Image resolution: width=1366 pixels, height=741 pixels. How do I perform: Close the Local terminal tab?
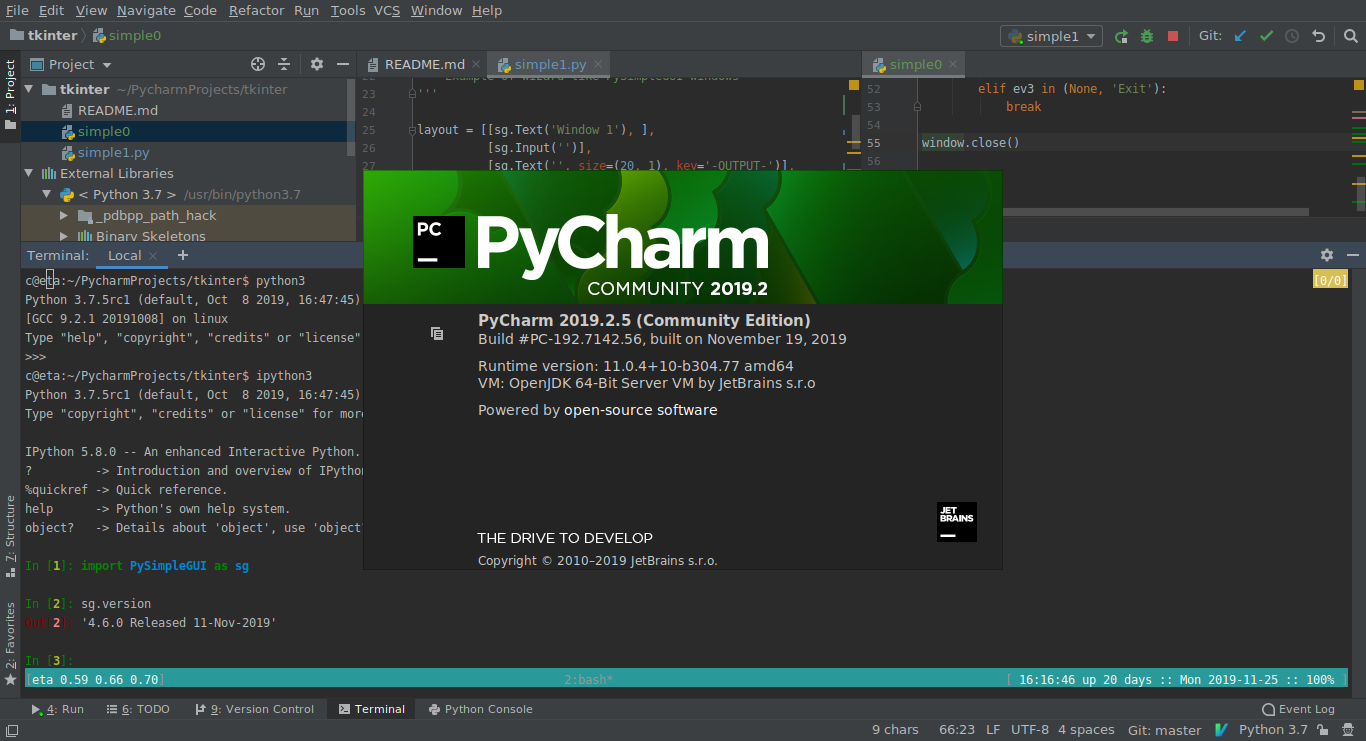click(x=153, y=255)
